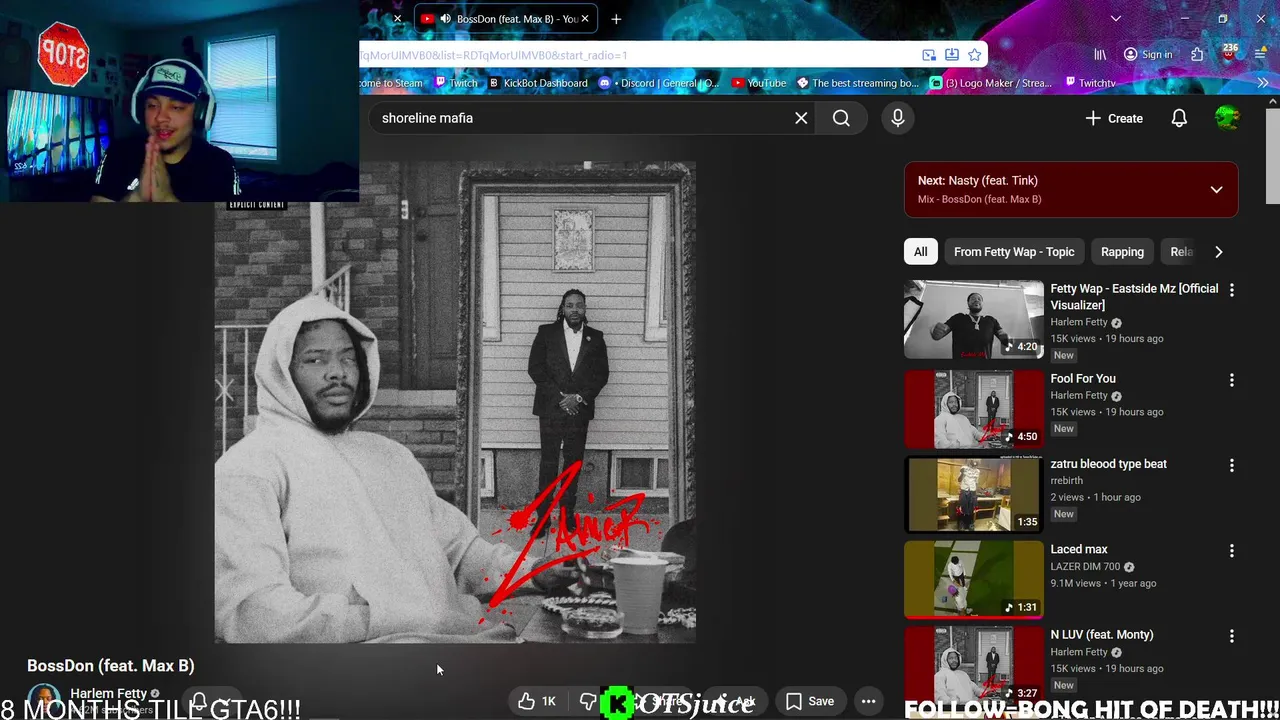Open zatru bleood type beat title
The height and width of the screenshot is (720, 1280).
pyautogui.click(x=1108, y=464)
